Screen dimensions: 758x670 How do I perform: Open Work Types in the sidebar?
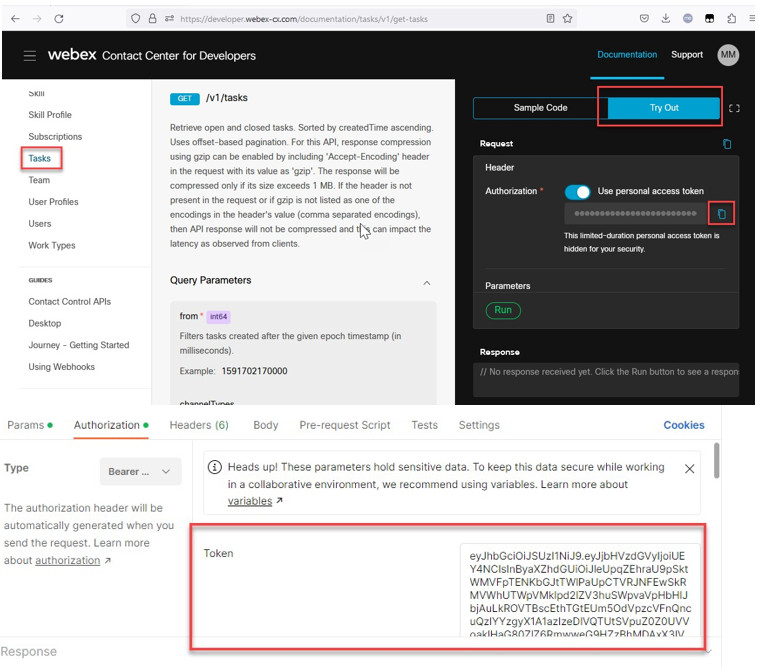point(52,245)
